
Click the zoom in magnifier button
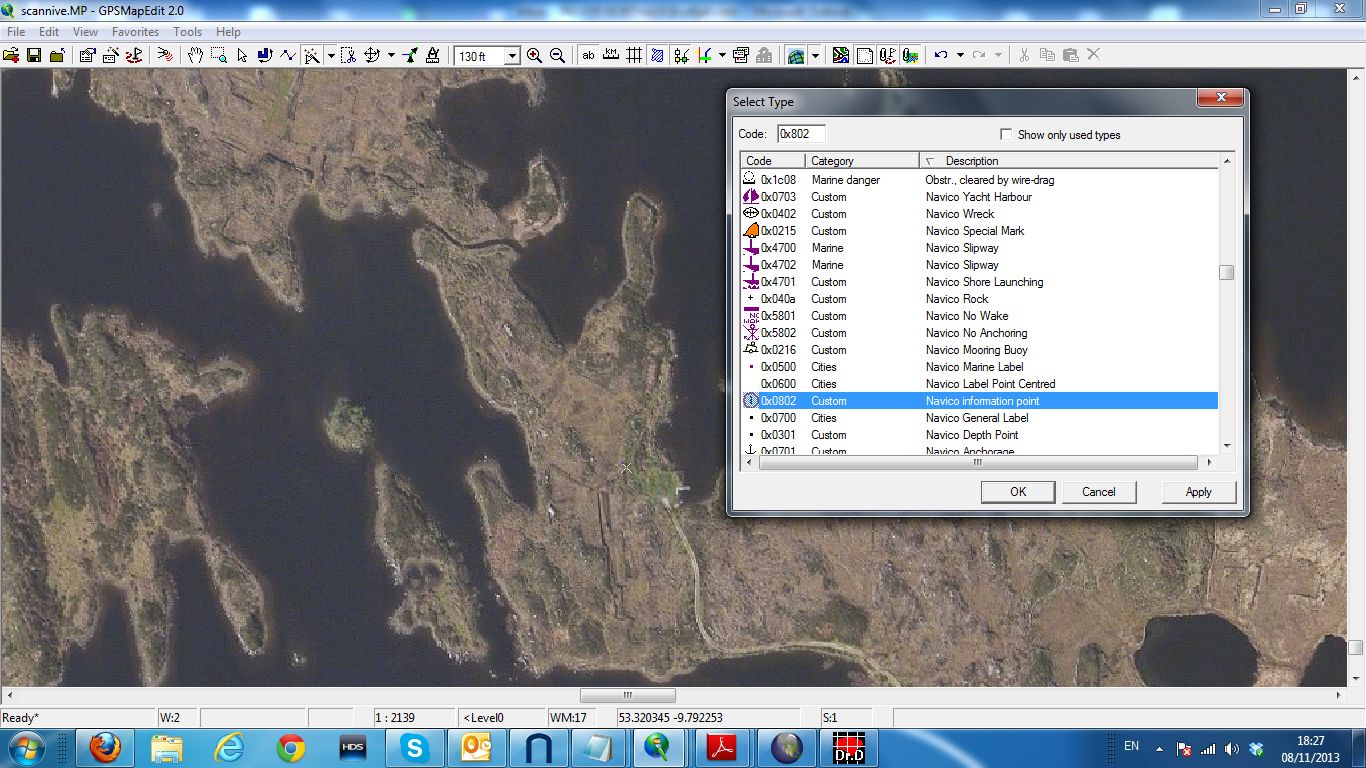[x=534, y=55]
